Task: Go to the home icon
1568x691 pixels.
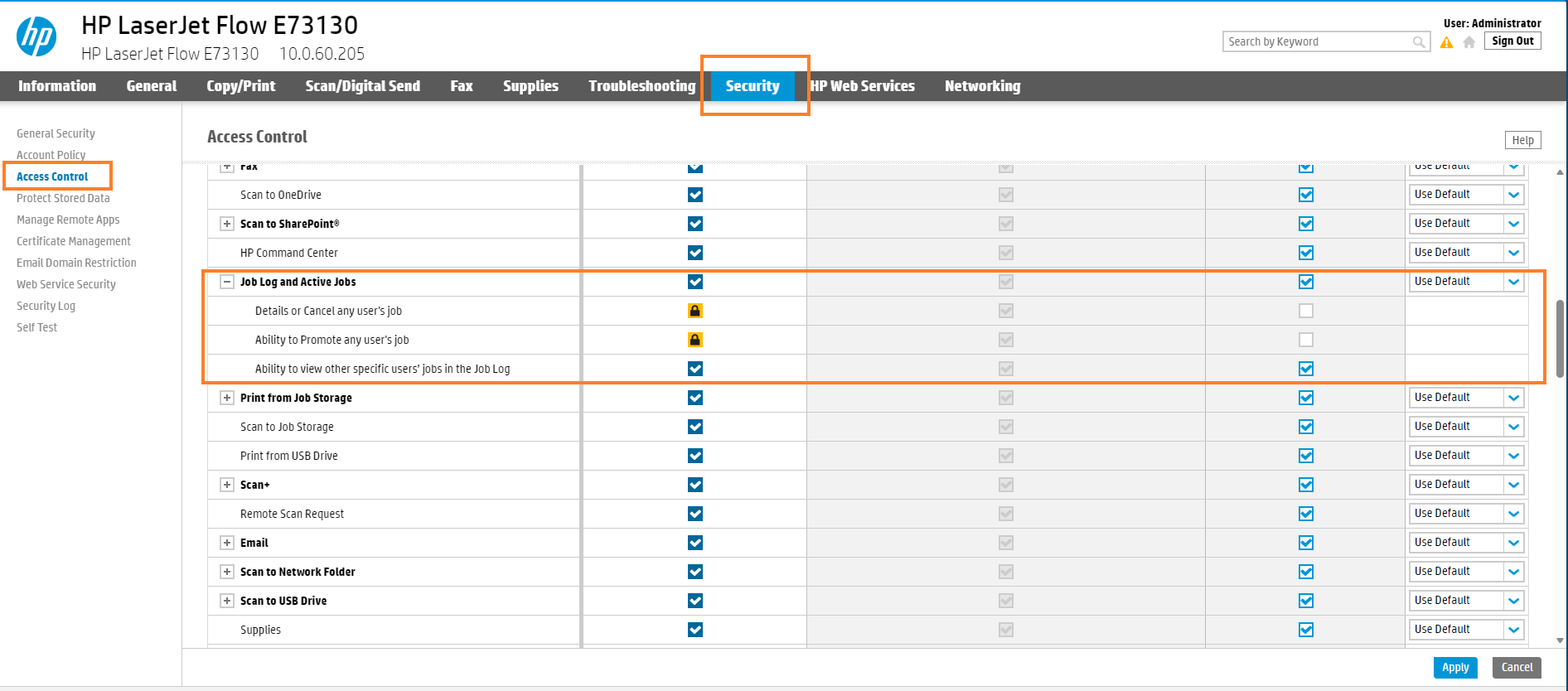Action: tap(1469, 42)
